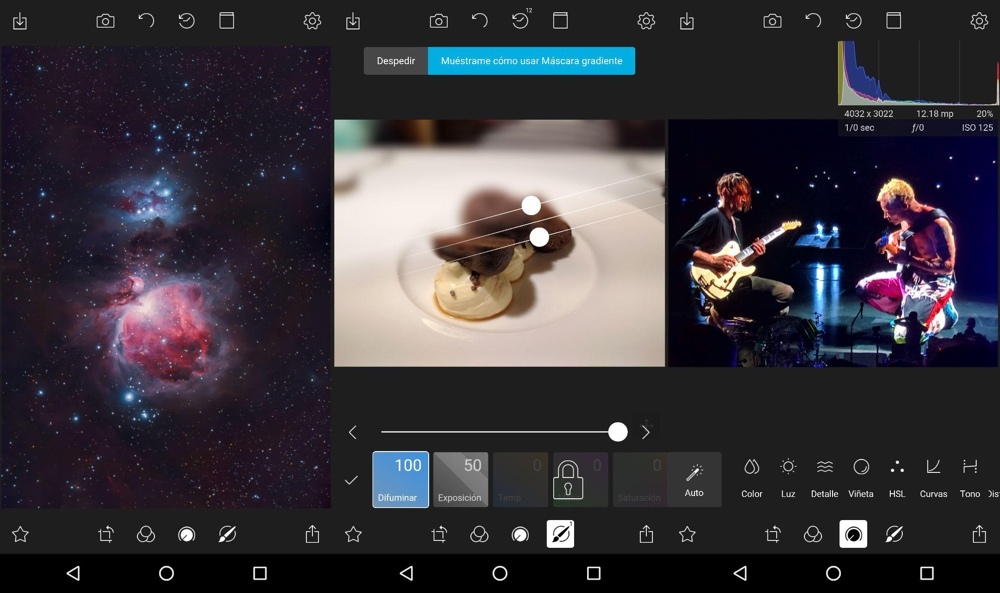Tap the padlock on locked adjustments
Image resolution: width=1000 pixels, height=593 pixels.
point(568,480)
